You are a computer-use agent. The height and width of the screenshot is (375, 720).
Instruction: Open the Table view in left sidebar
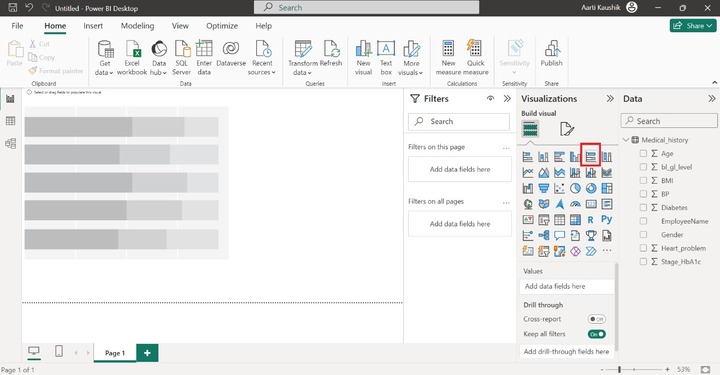(10, 121)
